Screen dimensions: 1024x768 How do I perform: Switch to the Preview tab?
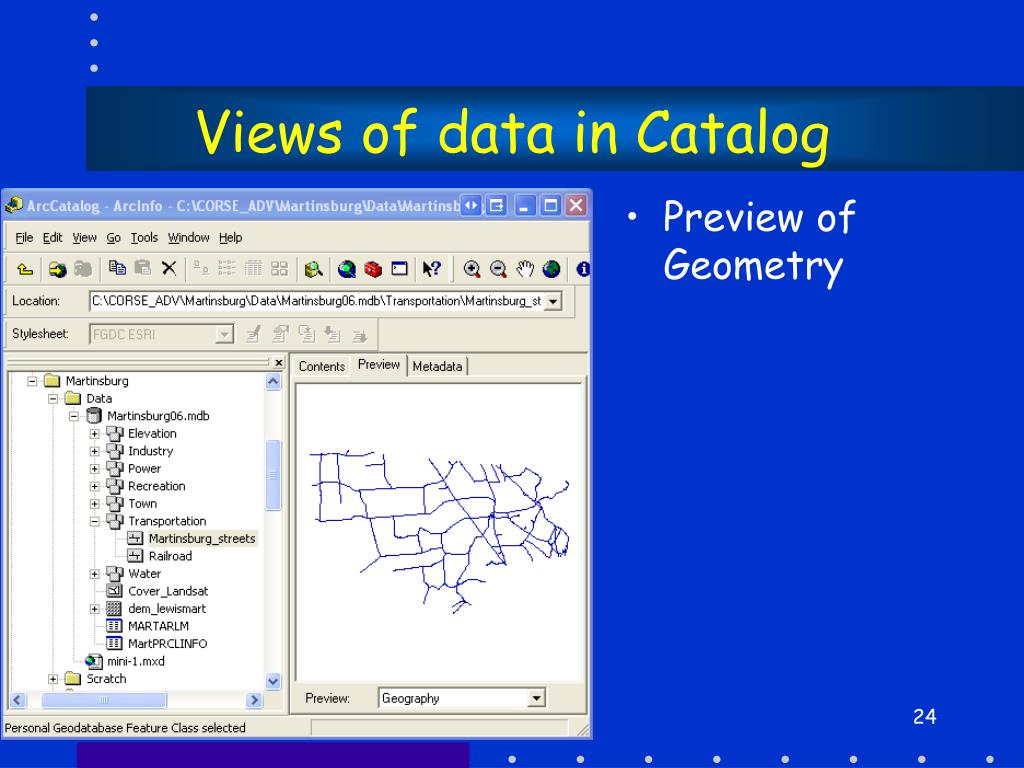coord(379,364)
